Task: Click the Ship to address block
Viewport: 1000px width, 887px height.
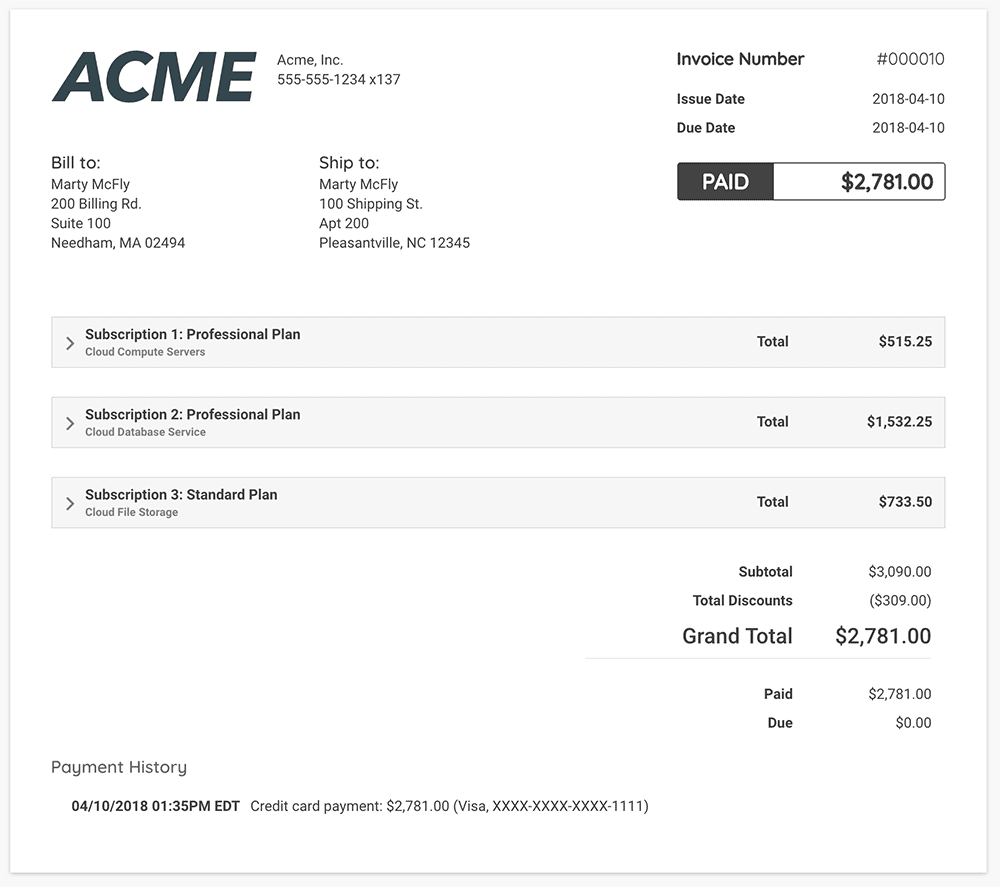Action: 394,203
